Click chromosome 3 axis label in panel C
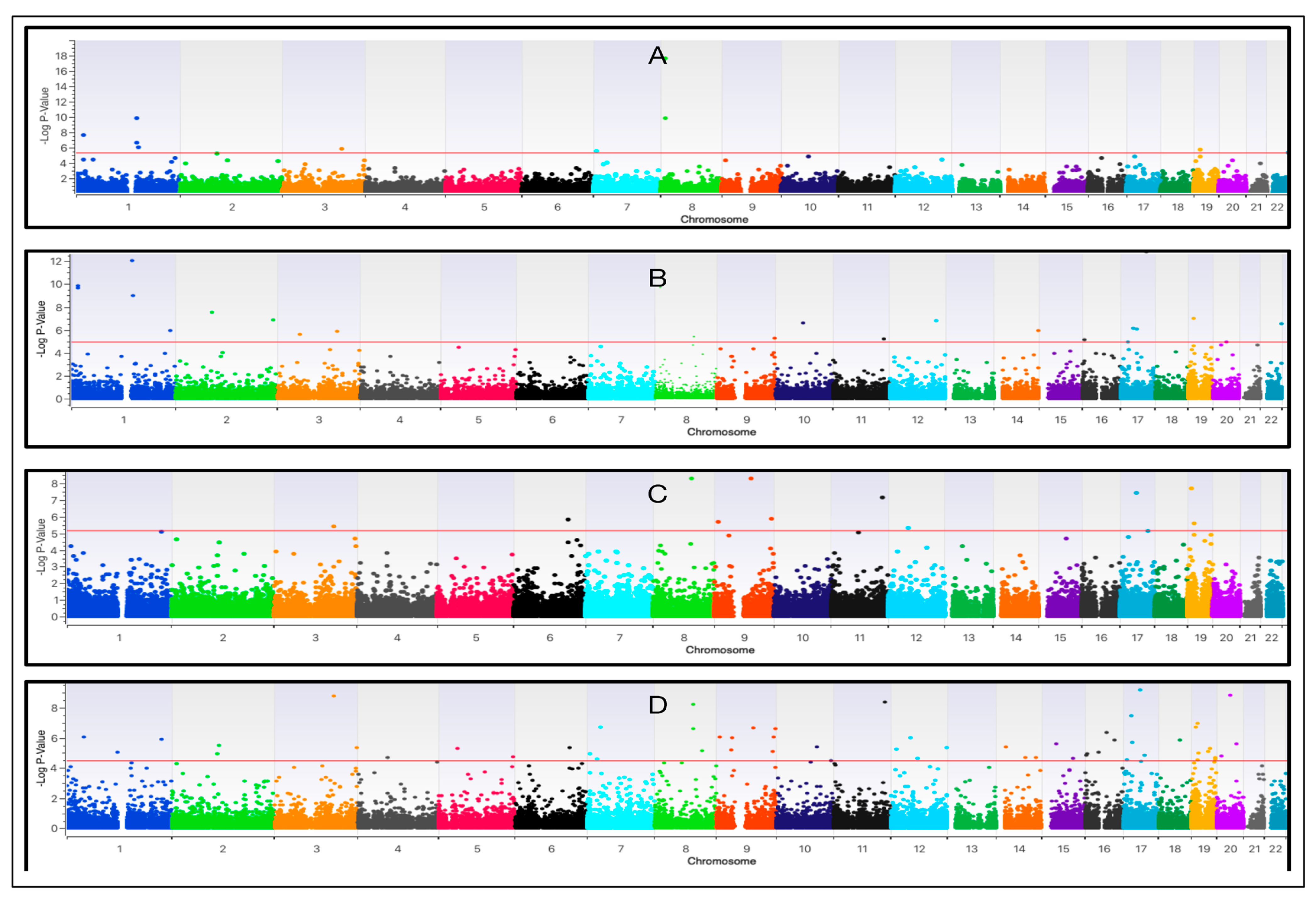The height and width of the screenshot is (898, 1316). click(x=316, y=638)
